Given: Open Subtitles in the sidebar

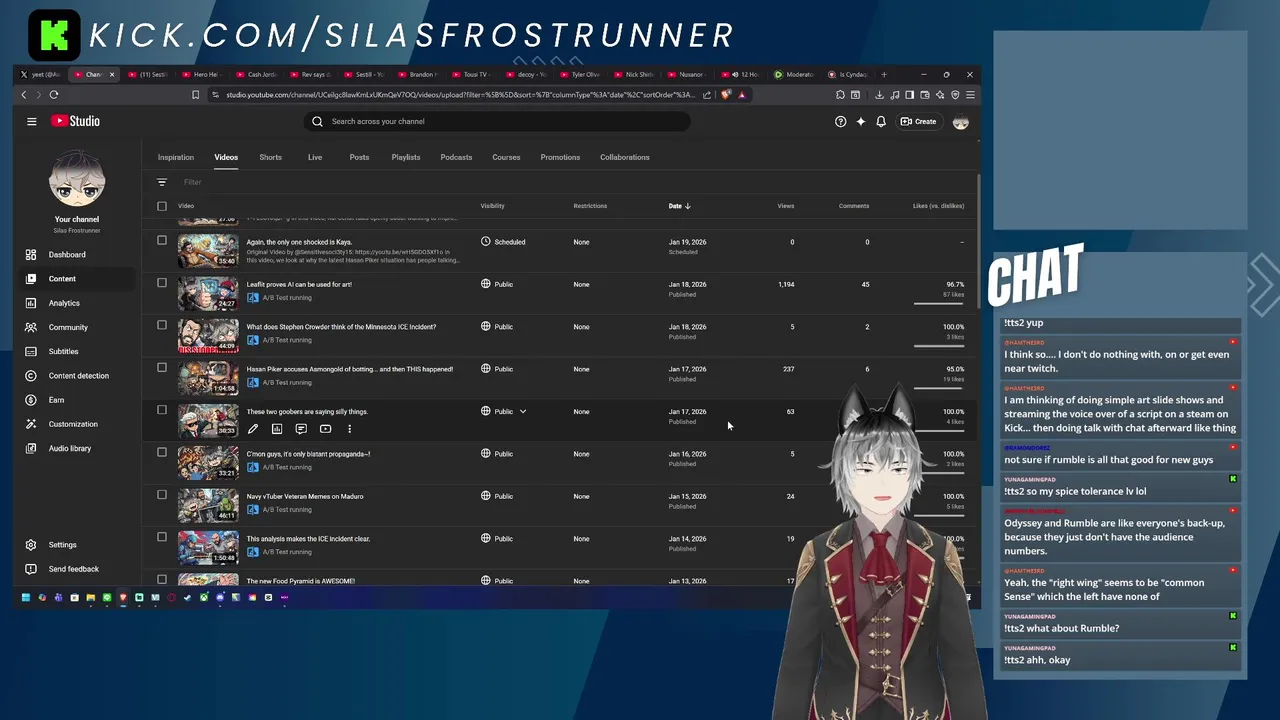Looking at the screenshot, I should click(63, 352).
